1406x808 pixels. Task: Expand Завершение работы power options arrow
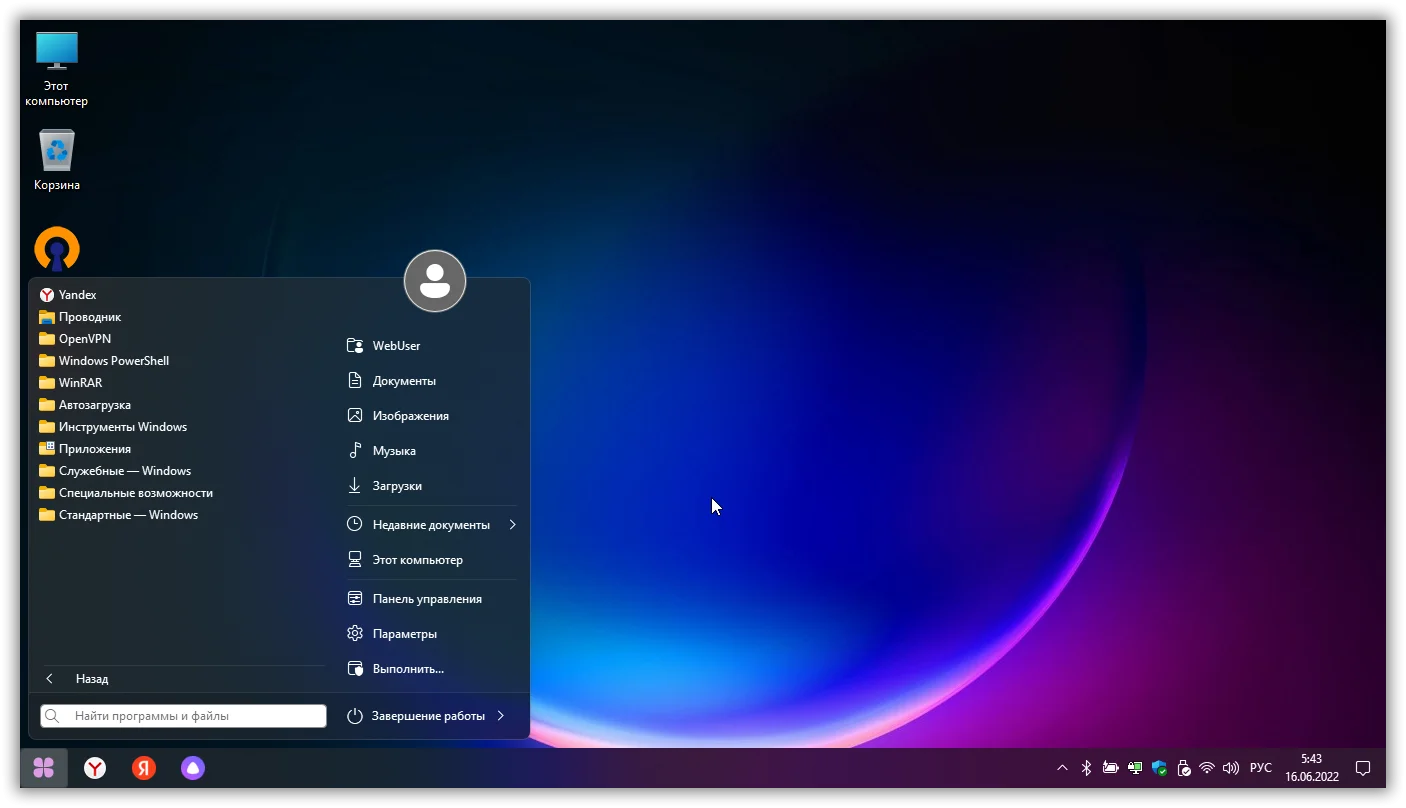500,716
